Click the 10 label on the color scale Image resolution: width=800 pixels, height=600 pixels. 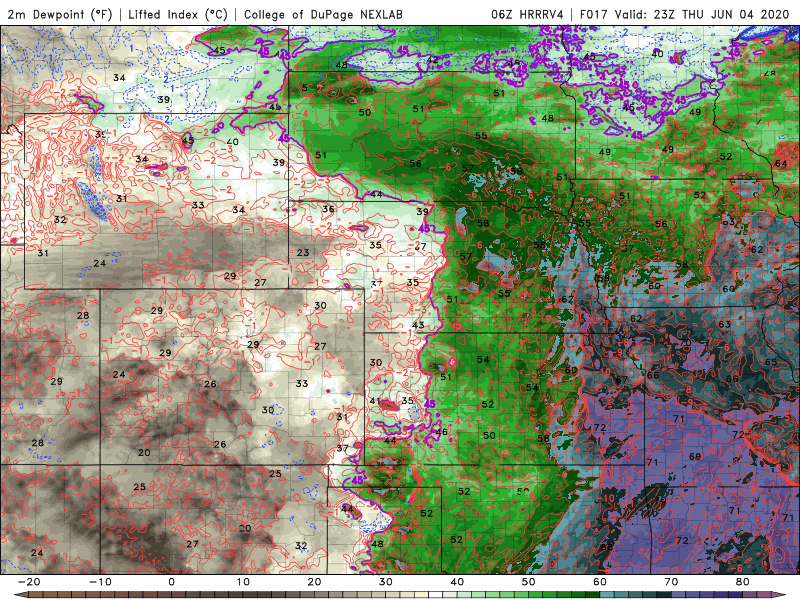[x=243, y=582]
